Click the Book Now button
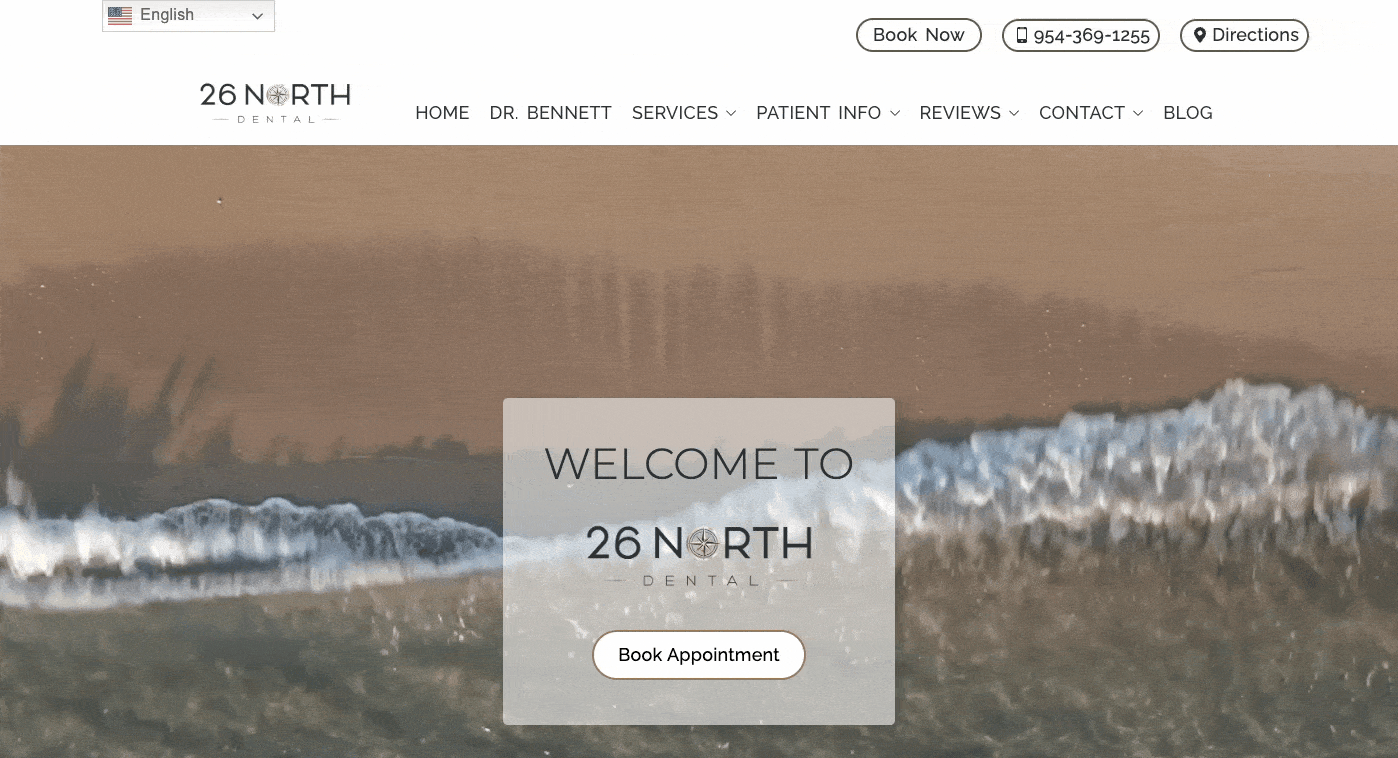The height and width of the screenshot is (758, 1398). point(919,35)
